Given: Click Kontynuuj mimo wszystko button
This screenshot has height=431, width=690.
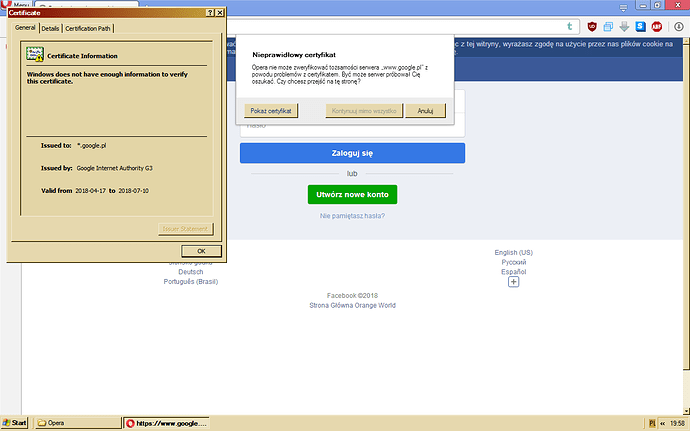Looking at the screenshot, I should (364, 111).
